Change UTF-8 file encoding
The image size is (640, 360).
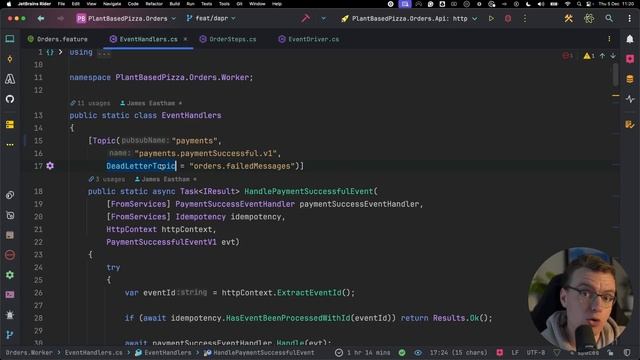(x=536, y=352)
